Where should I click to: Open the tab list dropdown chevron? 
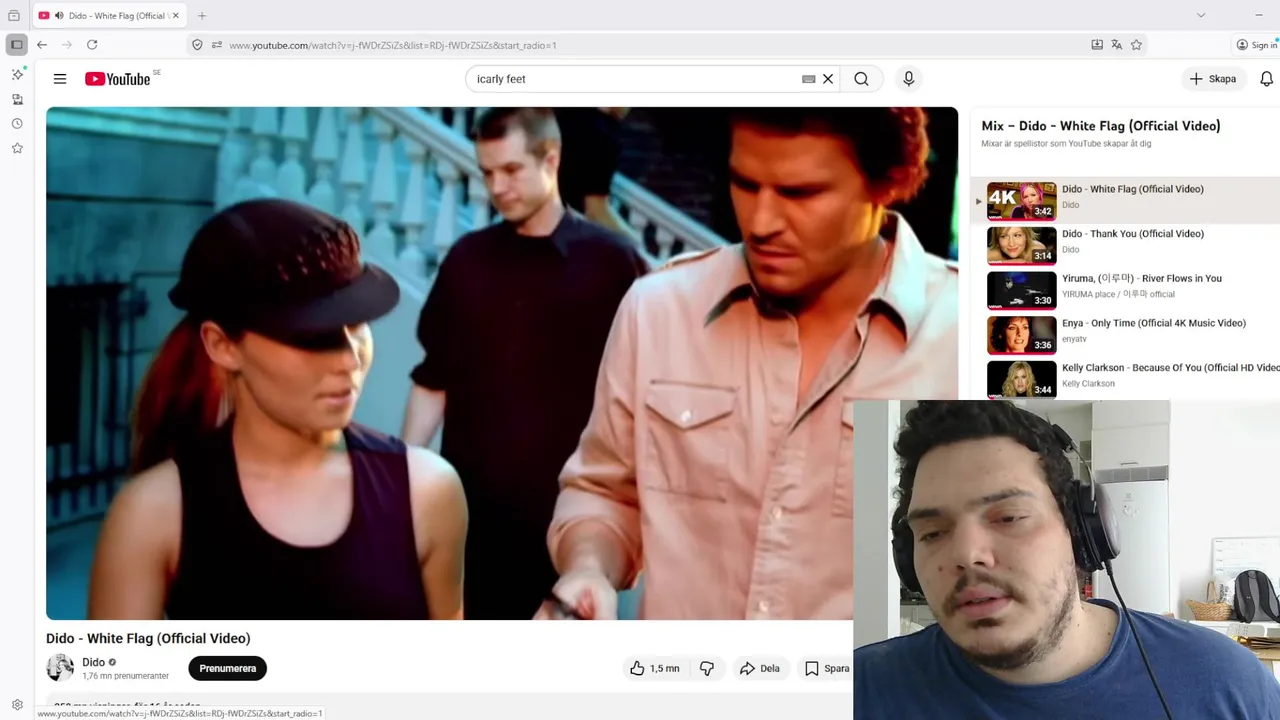[x=1201, y=15]
